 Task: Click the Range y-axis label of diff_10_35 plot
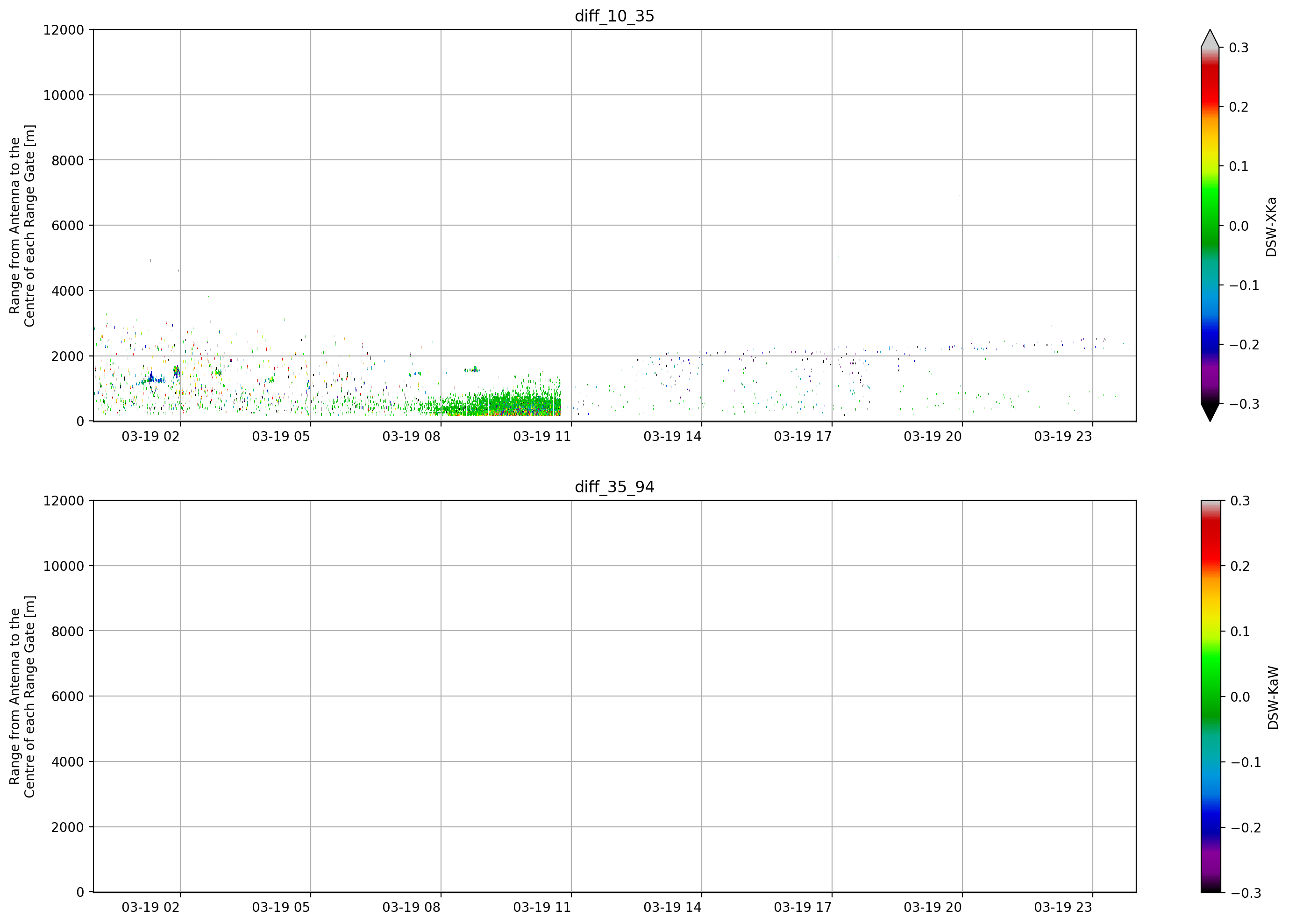coord(22,226)
